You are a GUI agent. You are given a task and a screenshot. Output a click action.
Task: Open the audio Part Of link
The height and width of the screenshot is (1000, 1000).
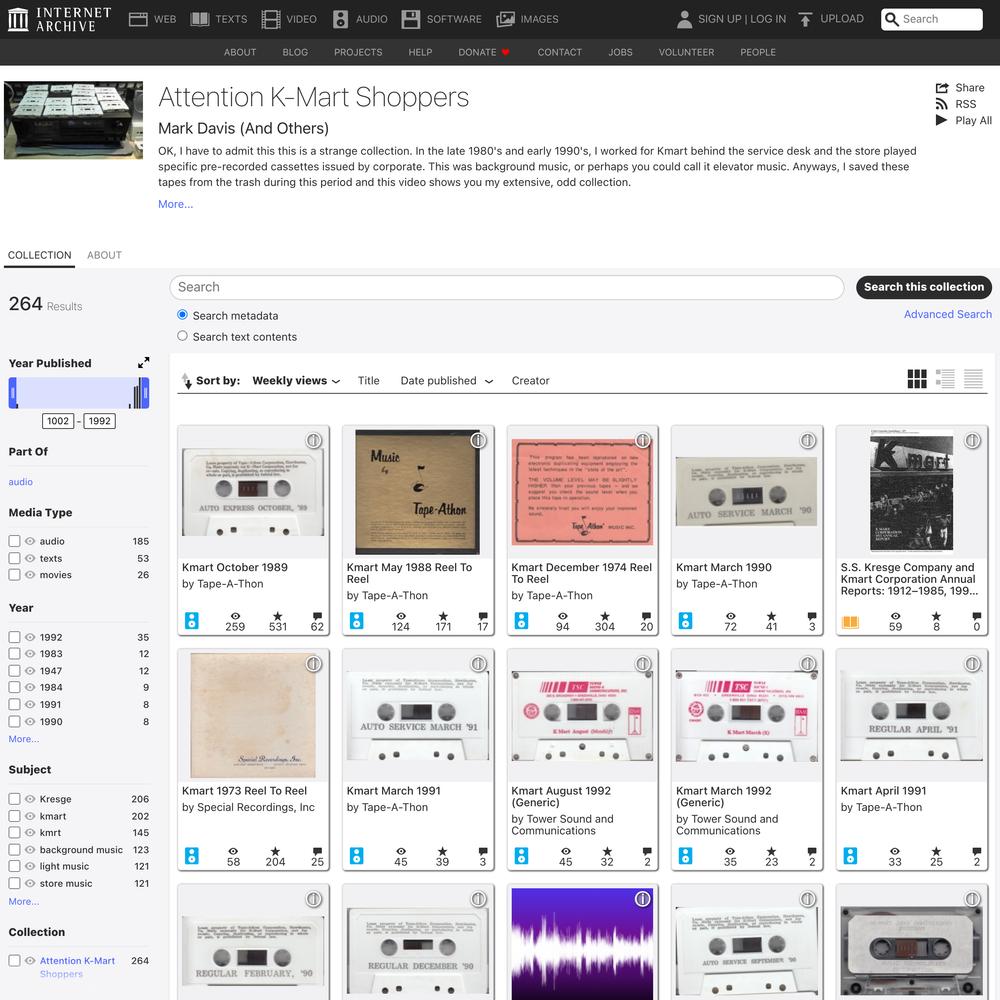point(20,482)
